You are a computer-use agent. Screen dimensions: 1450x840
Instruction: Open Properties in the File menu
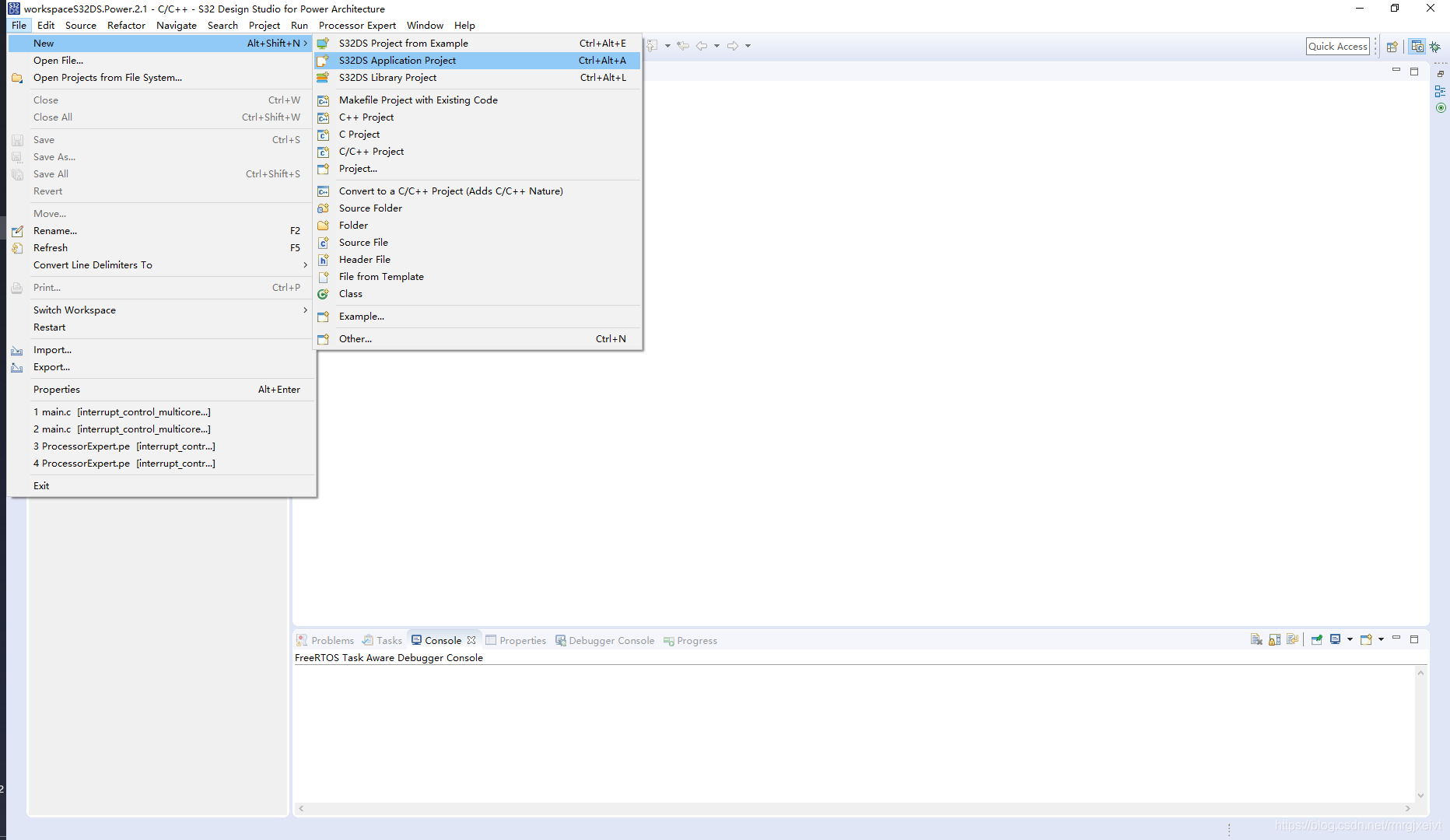[x=161, y=389]
